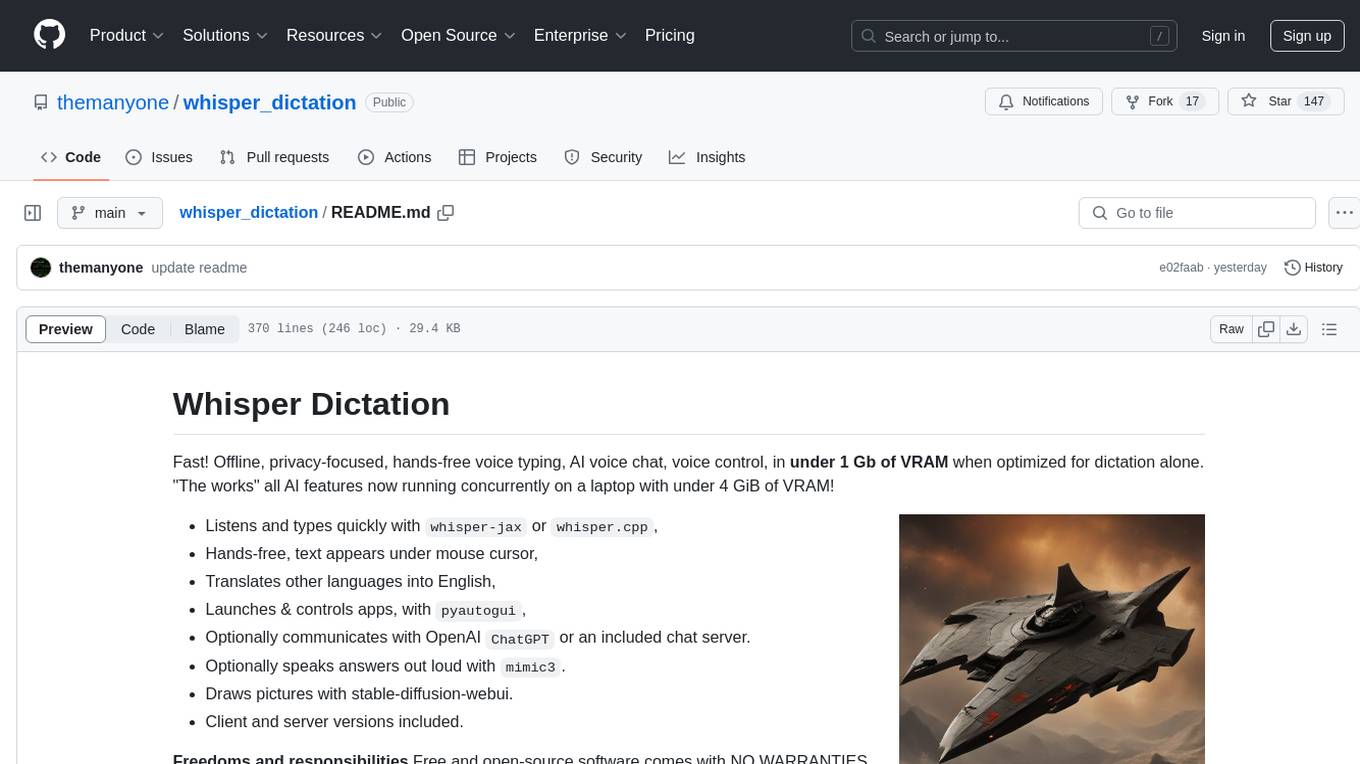Select the Blame view toggle
The image size is (1360, 764).
coord(204,329)
